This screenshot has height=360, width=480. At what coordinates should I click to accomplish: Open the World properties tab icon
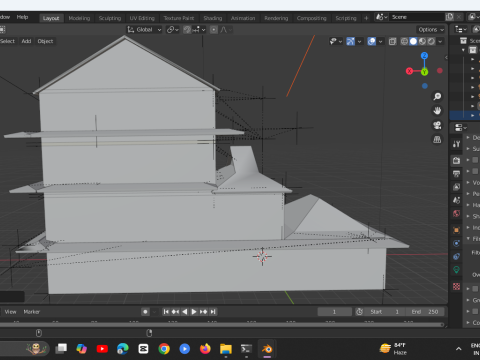[x=456, y=213]
